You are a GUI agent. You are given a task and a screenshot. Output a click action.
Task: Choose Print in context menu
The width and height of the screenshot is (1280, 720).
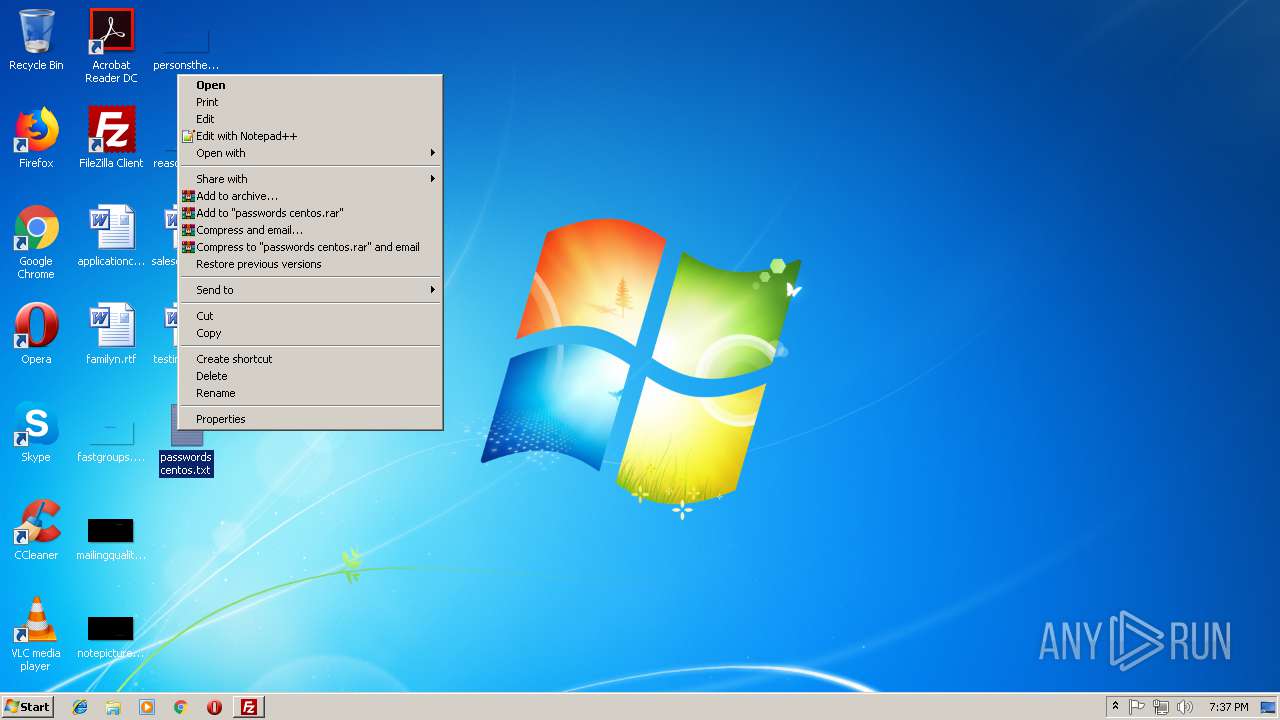pyautogui.click(x=310, y=102)
